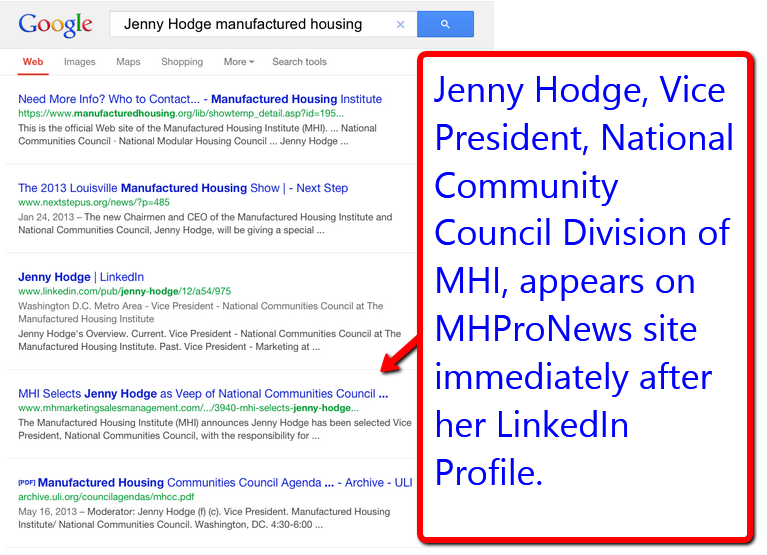Click the www.nextstepus.org/news/?p=485 URL
The width and height of the screenshot is (767, 555).
(94, 202)
